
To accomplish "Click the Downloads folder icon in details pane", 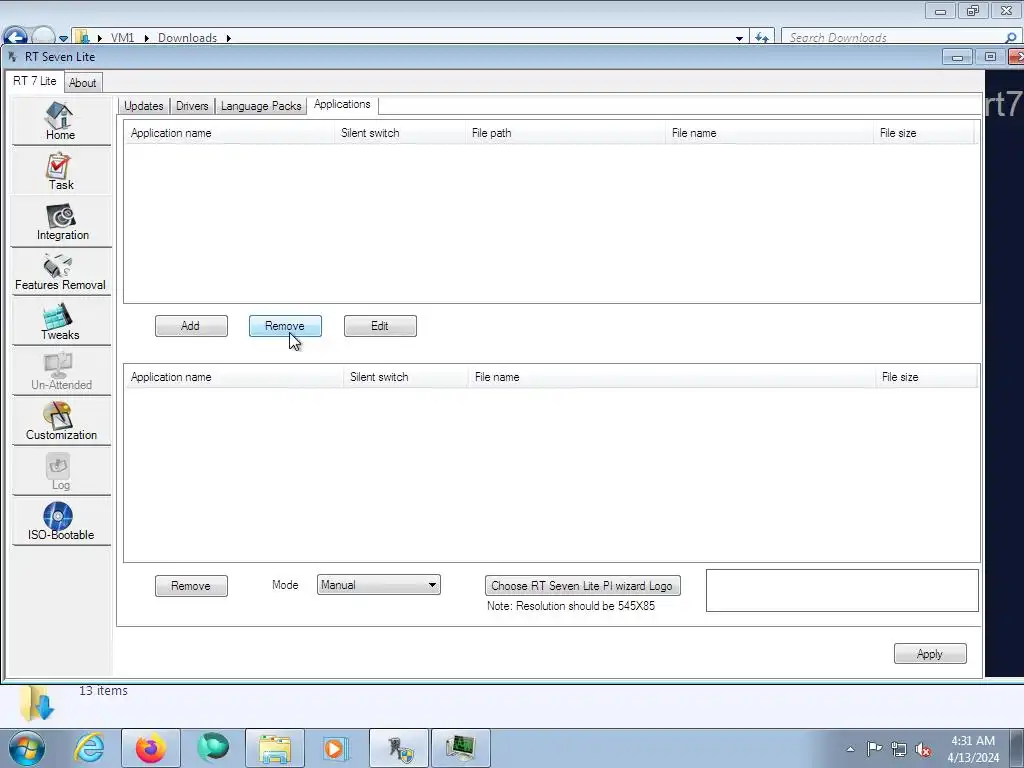I will pos(37,703).
